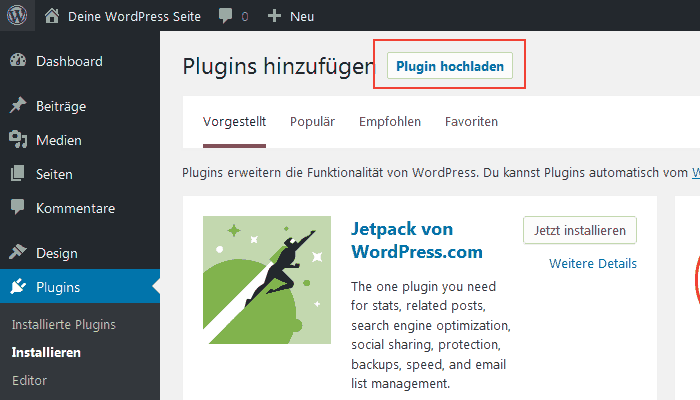This screenshot has height=400, width=700.
Task: Open Beiträge menu item
Action: tap(61, 106)
